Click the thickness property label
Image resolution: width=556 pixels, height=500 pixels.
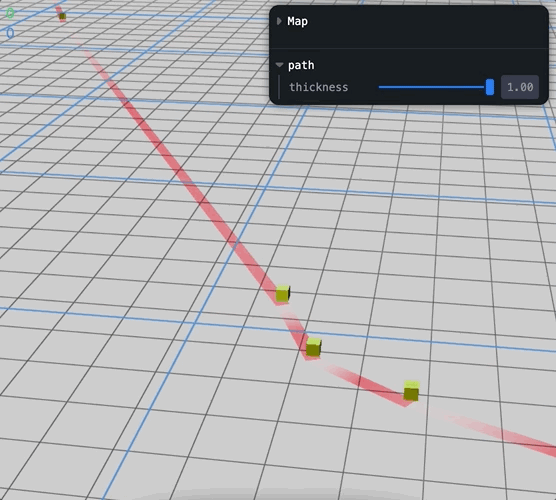[318, 87]
